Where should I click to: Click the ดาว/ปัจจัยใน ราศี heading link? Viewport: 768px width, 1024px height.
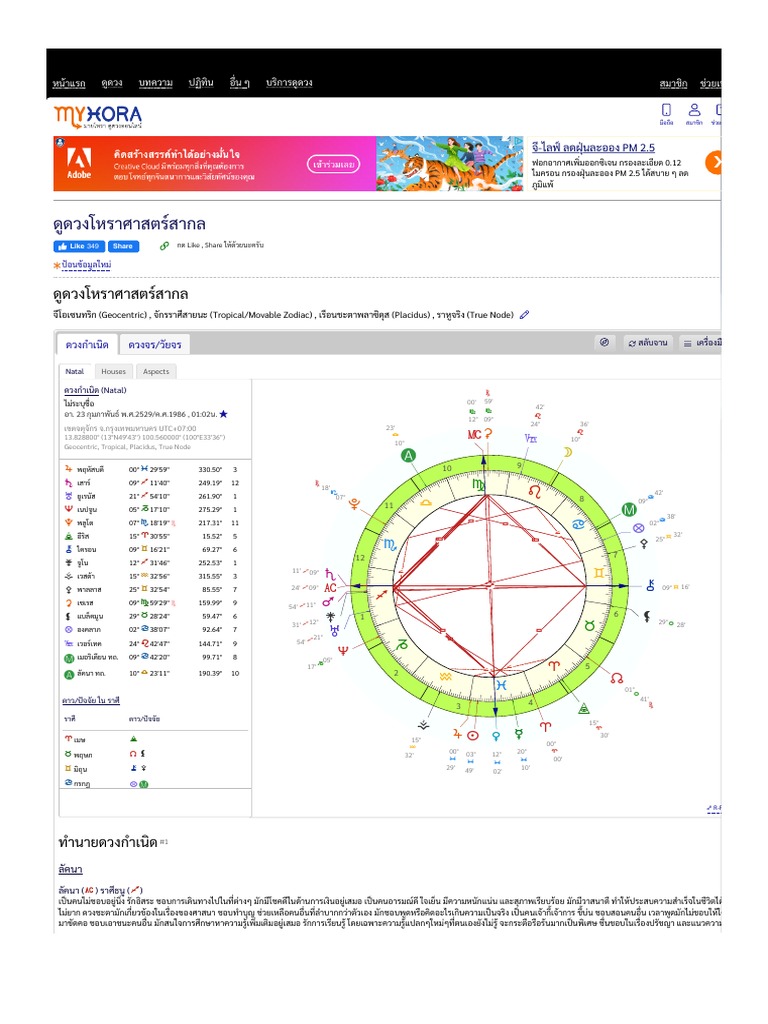91,700
